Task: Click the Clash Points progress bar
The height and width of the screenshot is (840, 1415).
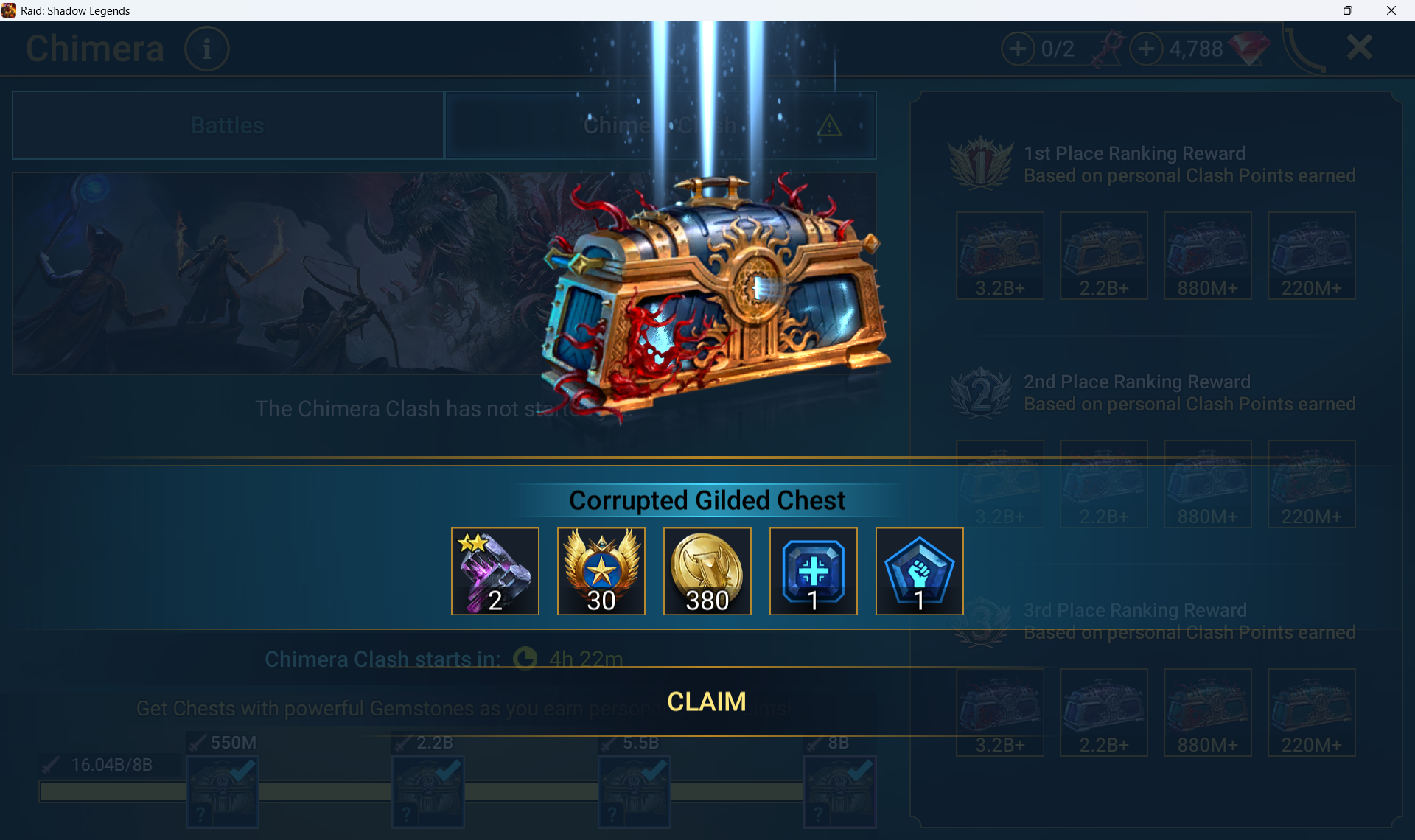Action: [457, 792]
